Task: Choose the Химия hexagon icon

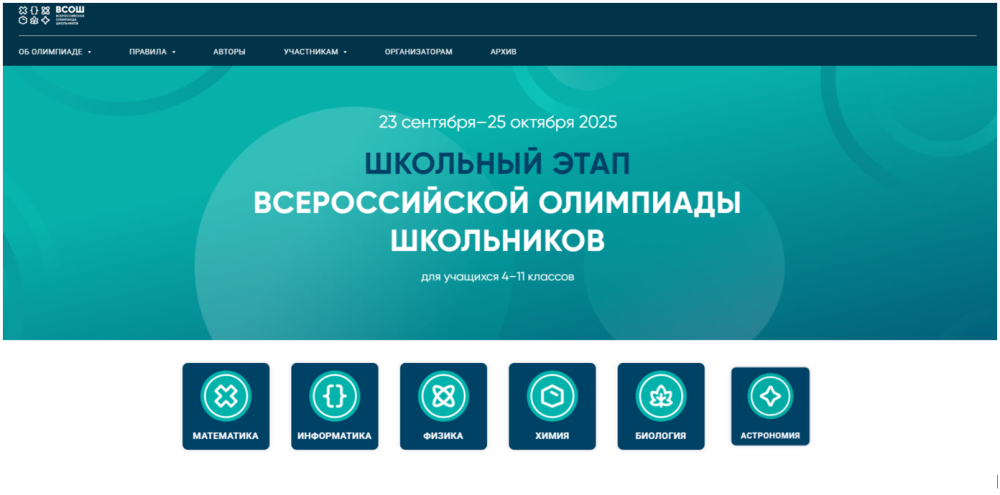Action: point(552,396)
